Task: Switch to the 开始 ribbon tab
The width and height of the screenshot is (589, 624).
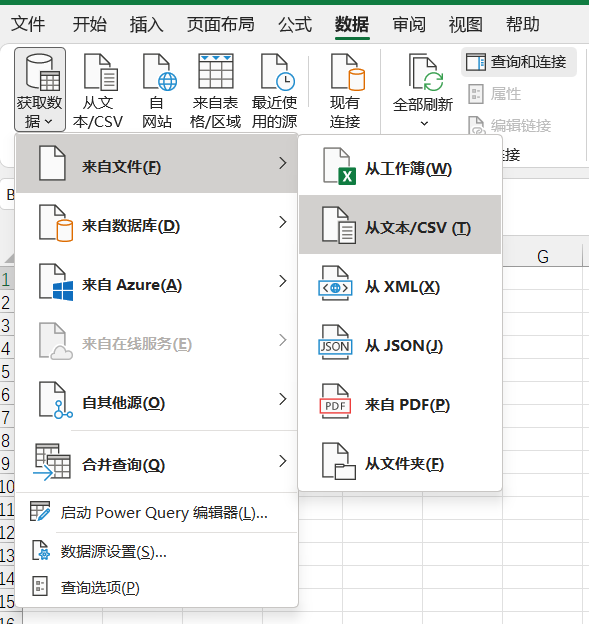Action: click(90, 25)
